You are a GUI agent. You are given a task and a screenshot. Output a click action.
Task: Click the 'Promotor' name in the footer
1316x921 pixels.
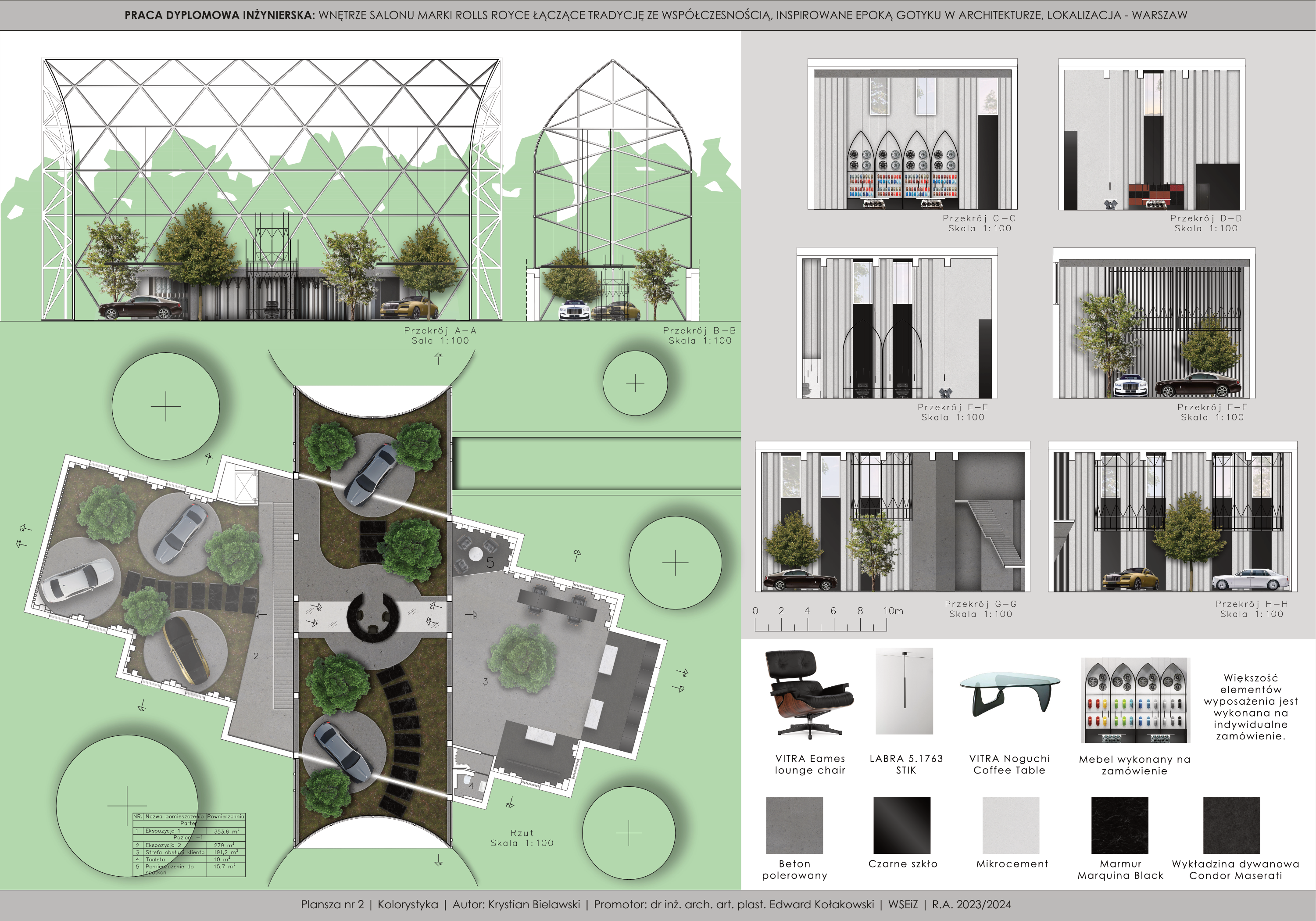pos(733,904)
